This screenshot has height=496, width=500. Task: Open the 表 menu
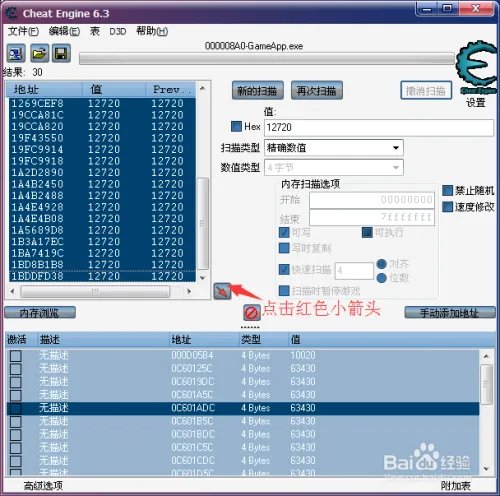click(x=95, y=31)
